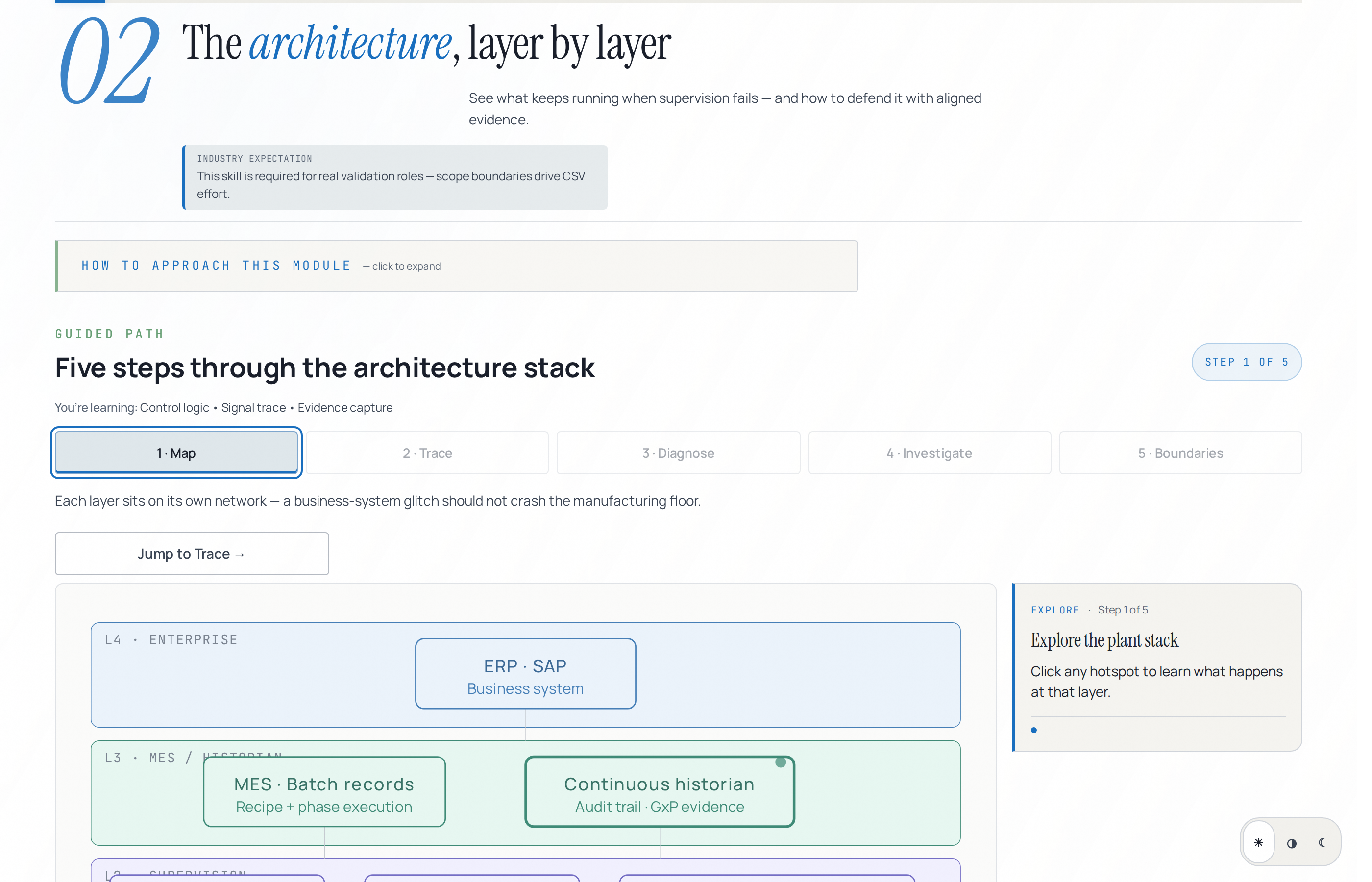Open the 2 · Trace step tab

point(427,453)
